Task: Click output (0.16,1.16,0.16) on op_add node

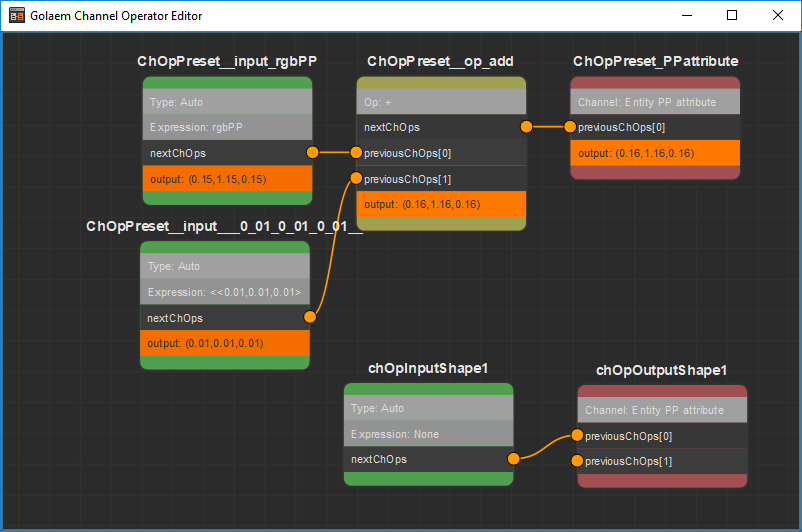Action: [x=441, y=204]
